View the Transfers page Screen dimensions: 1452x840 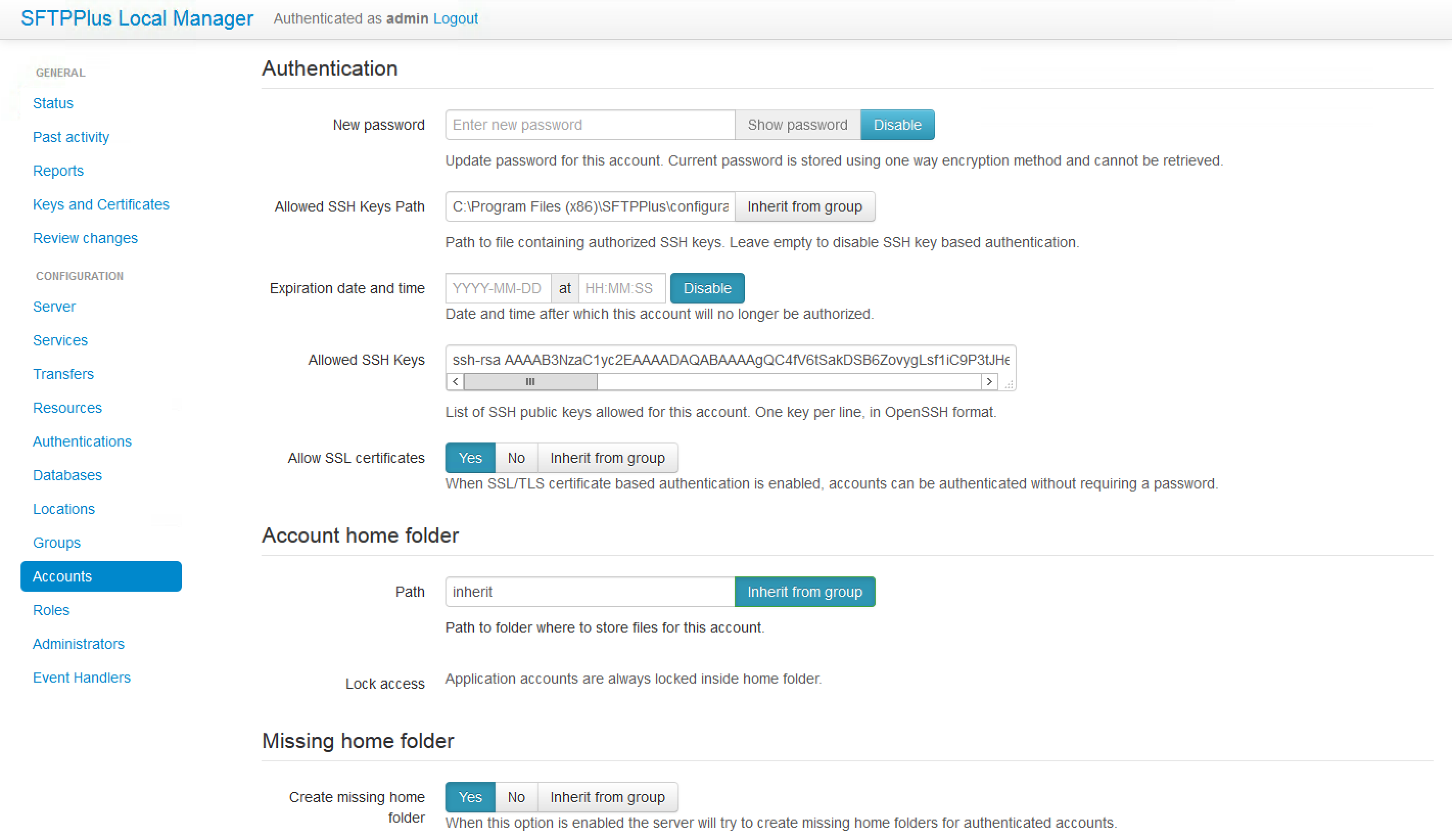coord(63,374)
